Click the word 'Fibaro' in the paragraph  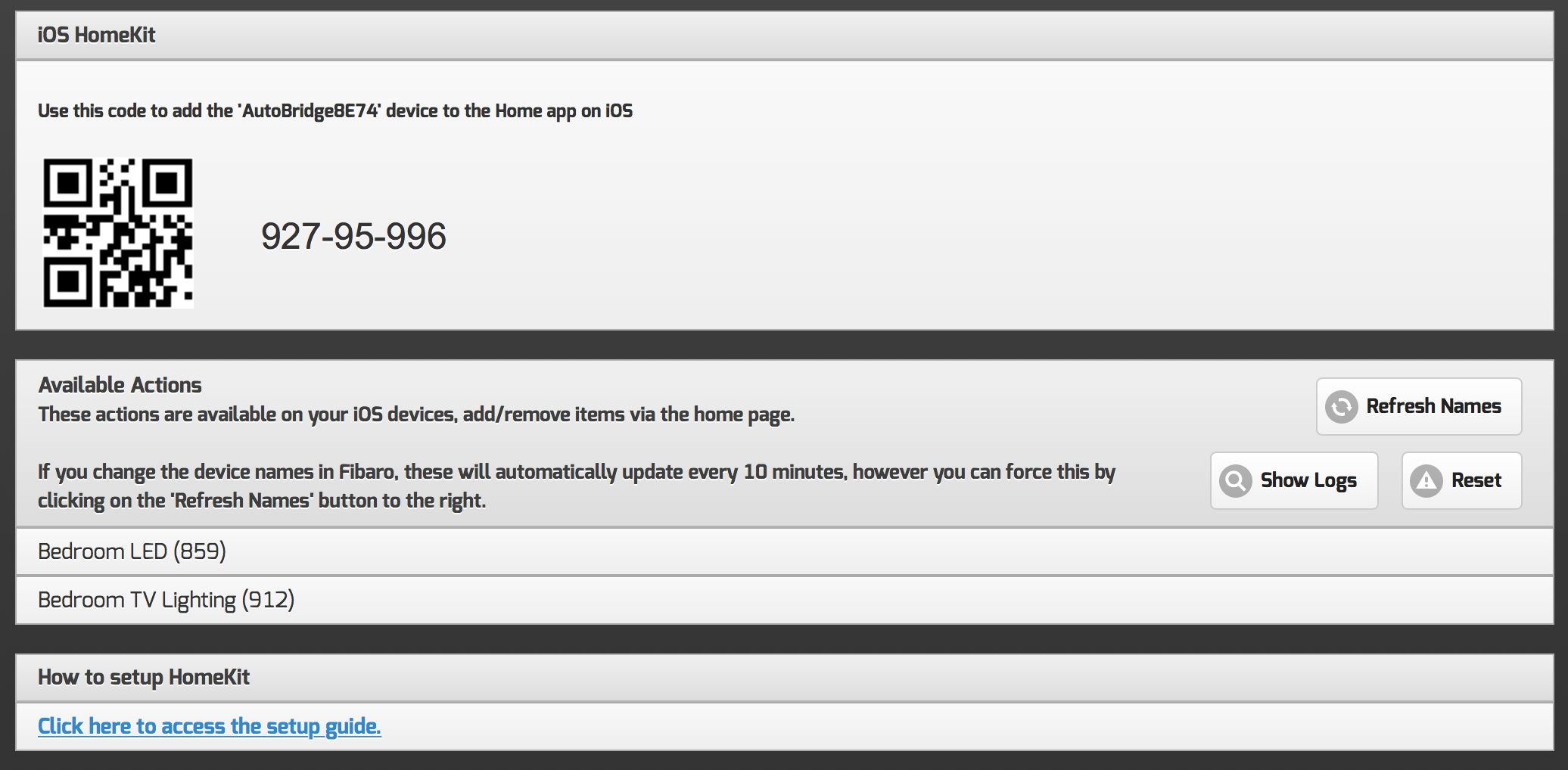click(x=366, y=472)
